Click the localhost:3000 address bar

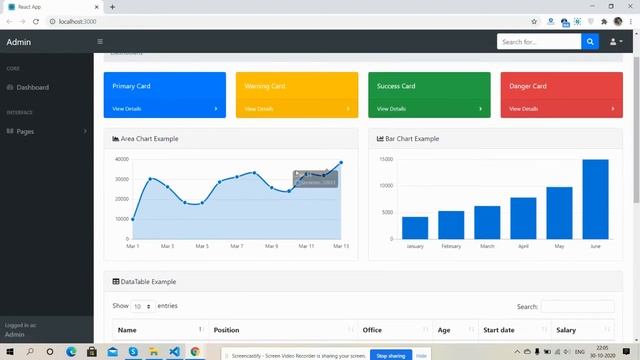(x=286, y=22)
